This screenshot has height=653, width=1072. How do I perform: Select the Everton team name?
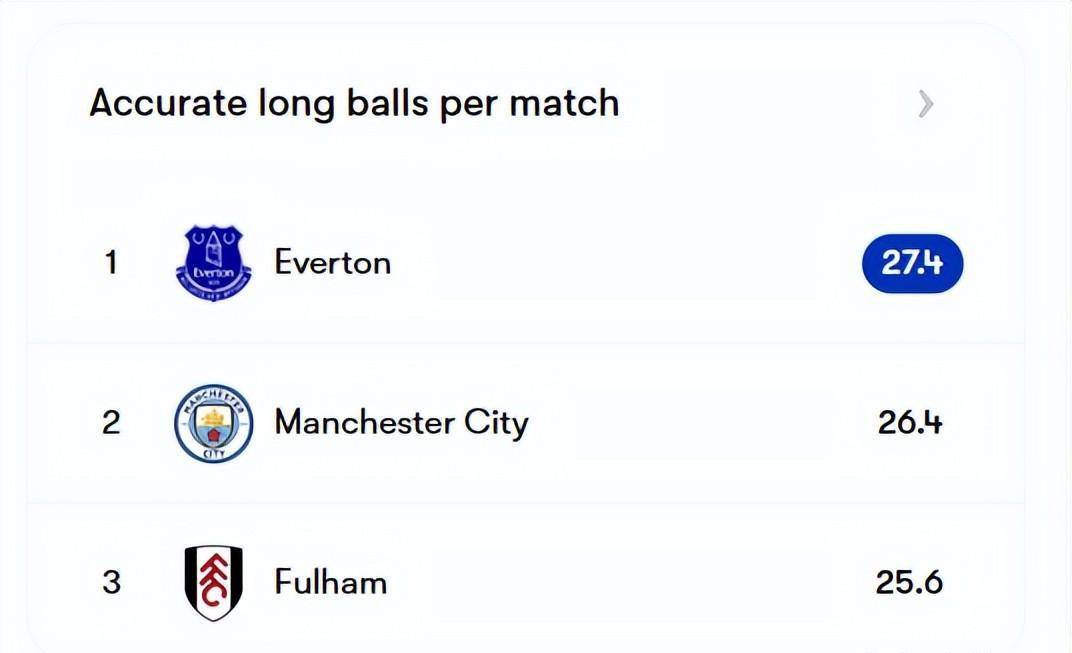pyautogui.click(x=332, y=263)
